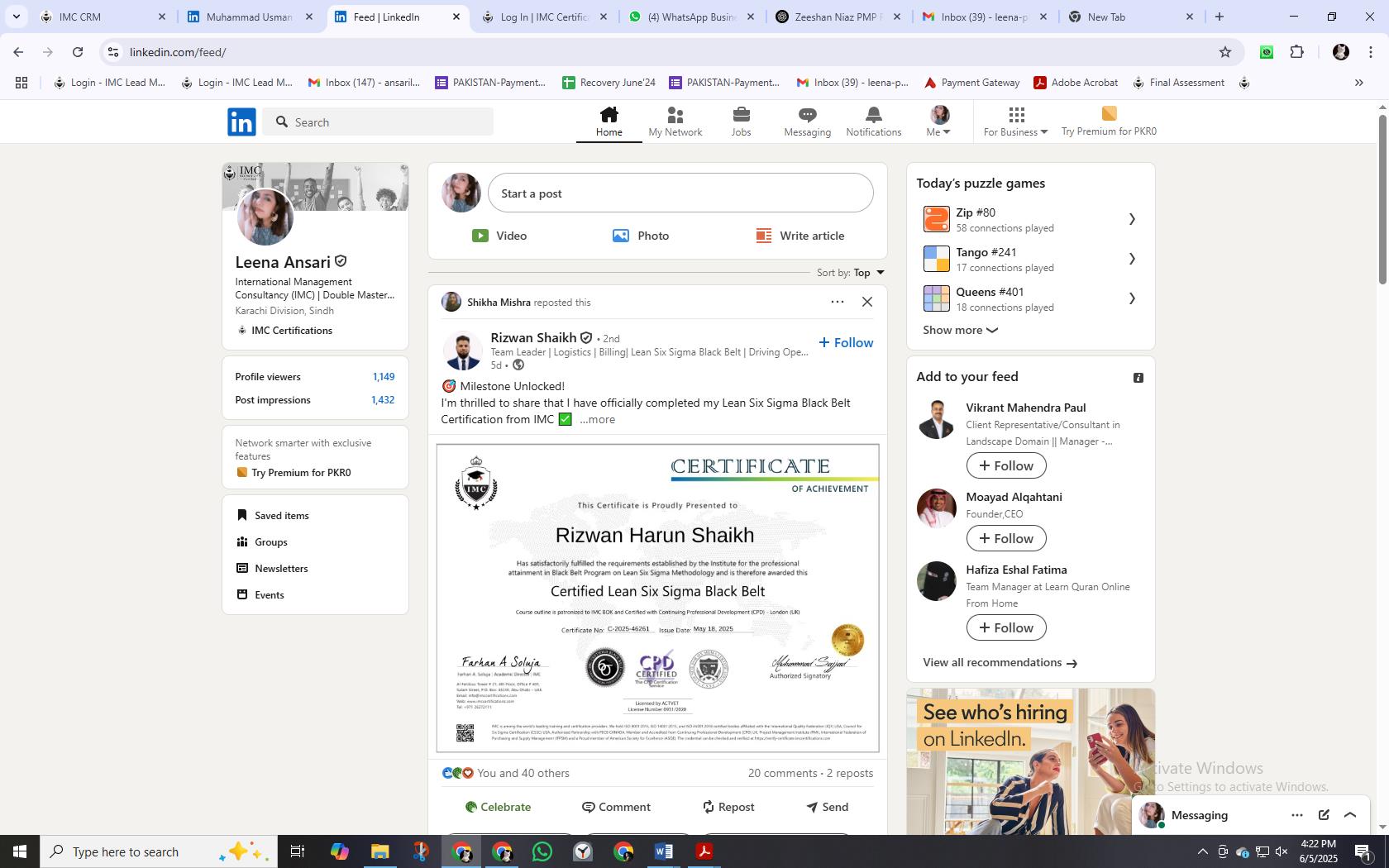Follow Rizwan Shaikh
Viewport: 1389px width, 868px height.
click(x=846, y=342)
